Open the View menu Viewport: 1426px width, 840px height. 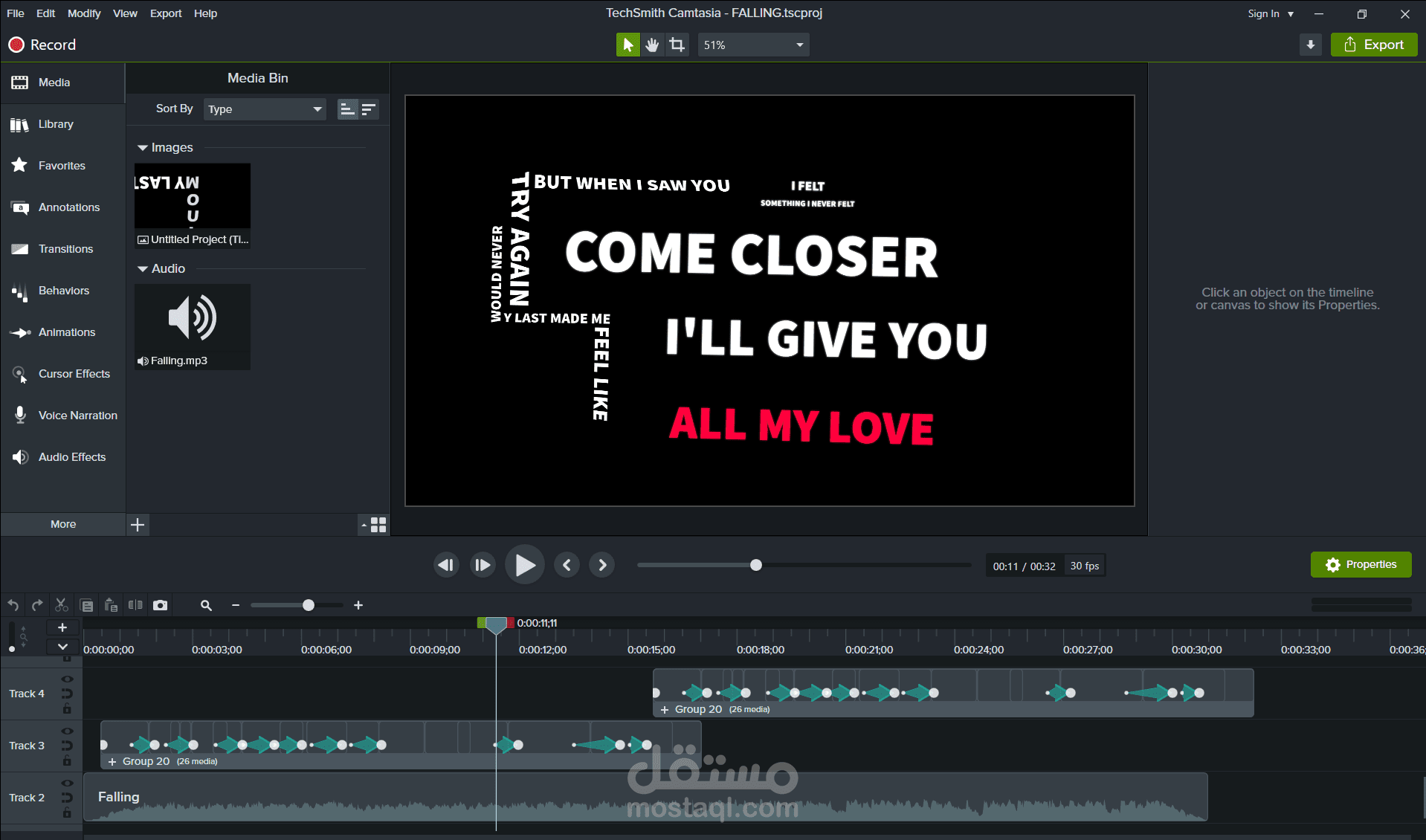tap(125, 13)
